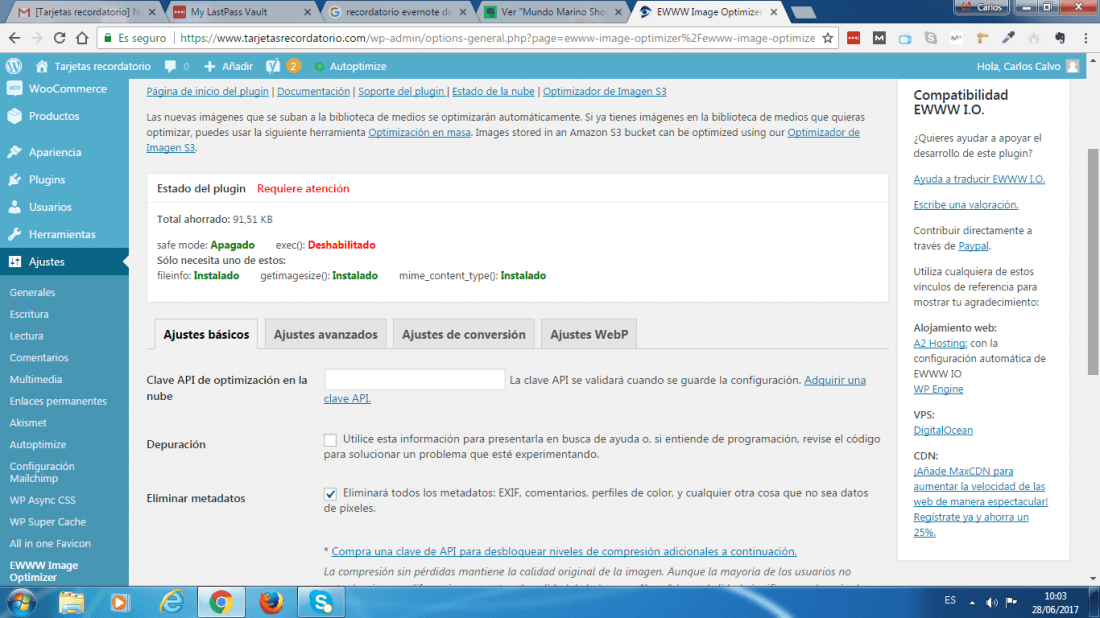Click the Escribe una valoración link
Viewport: 1100px width, 618px height.
[965, 205]
